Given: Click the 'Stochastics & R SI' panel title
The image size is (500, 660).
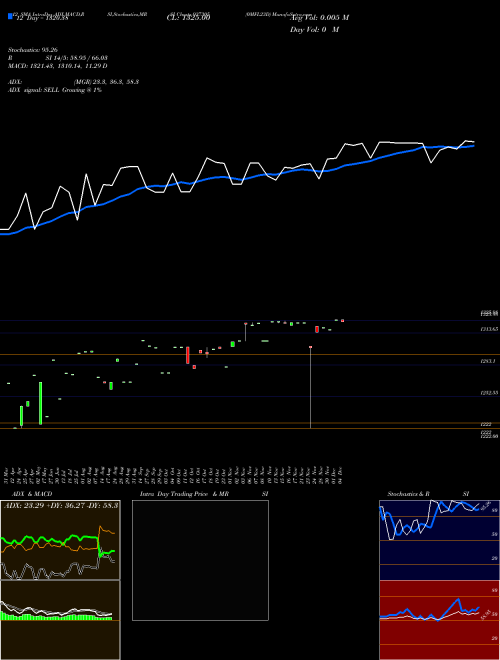Looking at the screenshot, I should (x=428, y=494).
